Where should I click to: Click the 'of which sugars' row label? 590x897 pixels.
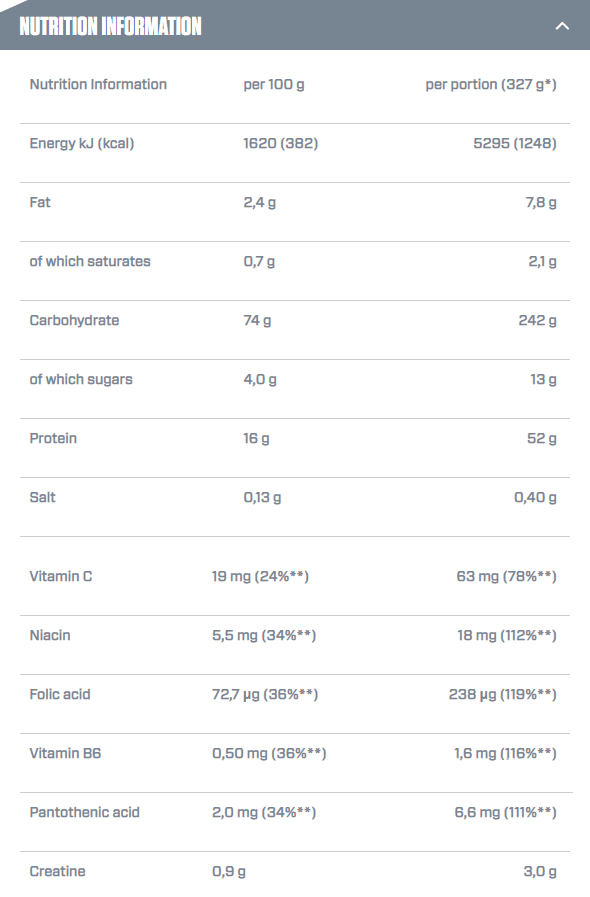pyautogui.click(x=81, y=379)
